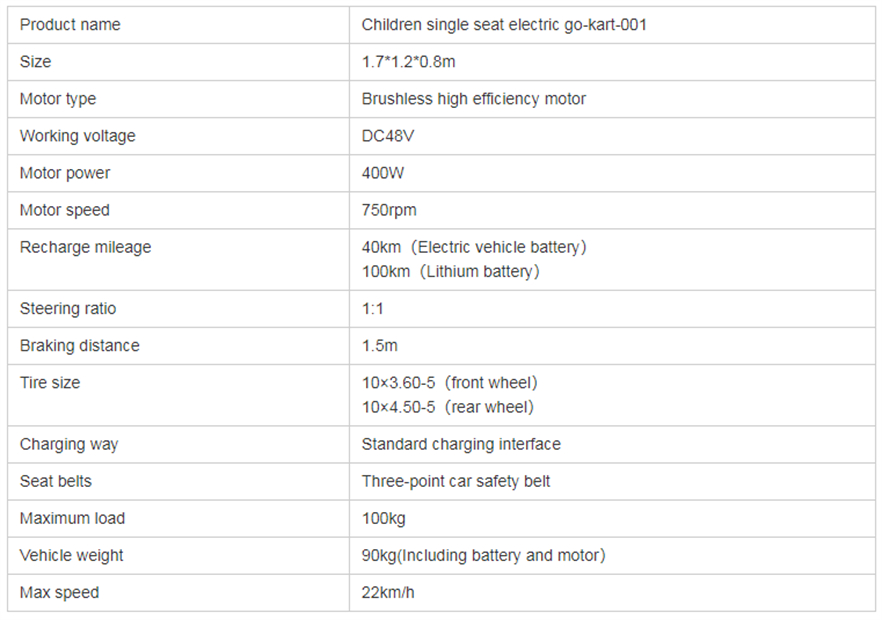Click the 22km/h max speed value

pos(388,592)
